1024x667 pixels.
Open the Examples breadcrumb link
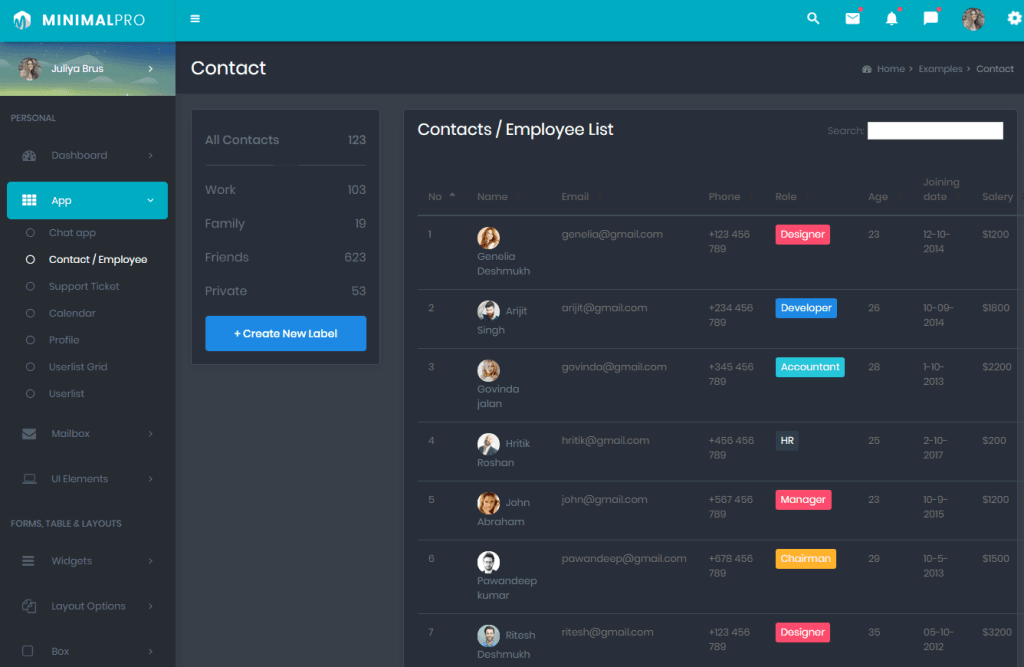[x=940, y=68]
